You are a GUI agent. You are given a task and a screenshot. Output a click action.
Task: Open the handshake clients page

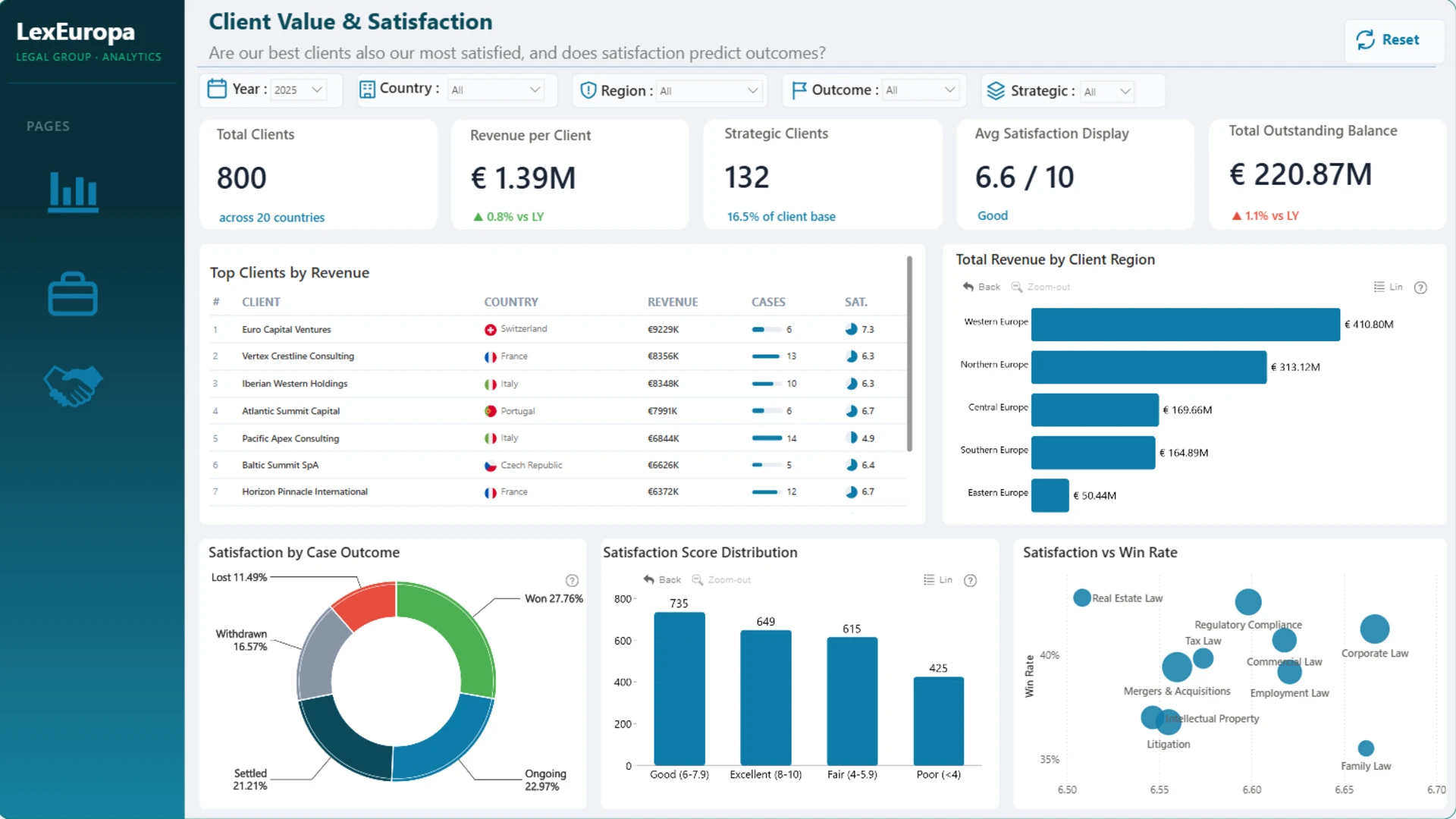pyautogui.click(x=73, y=385)
